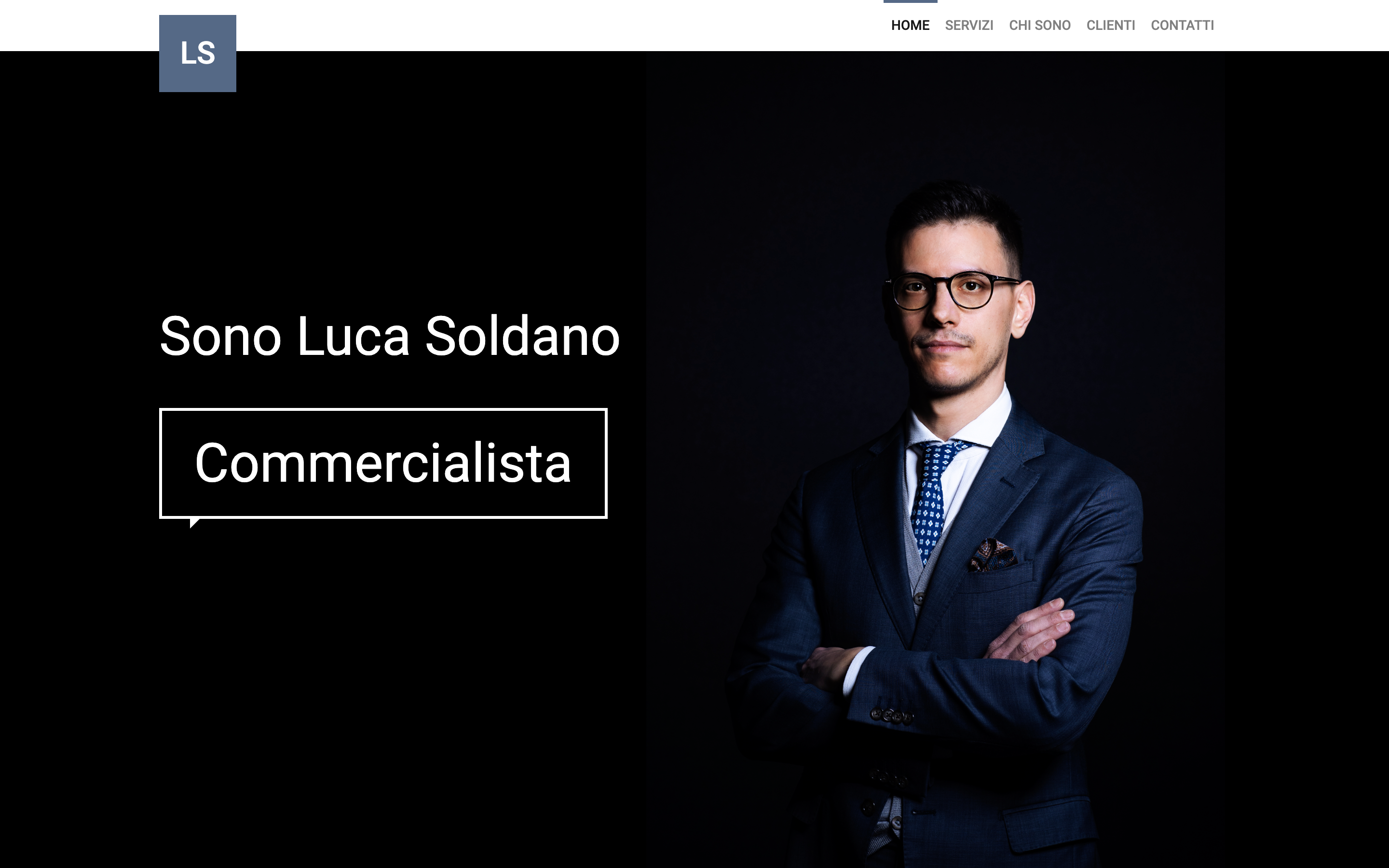Click the pocket square on the jacket
The image size is (1389, 868).
click(x=992, y=555)
